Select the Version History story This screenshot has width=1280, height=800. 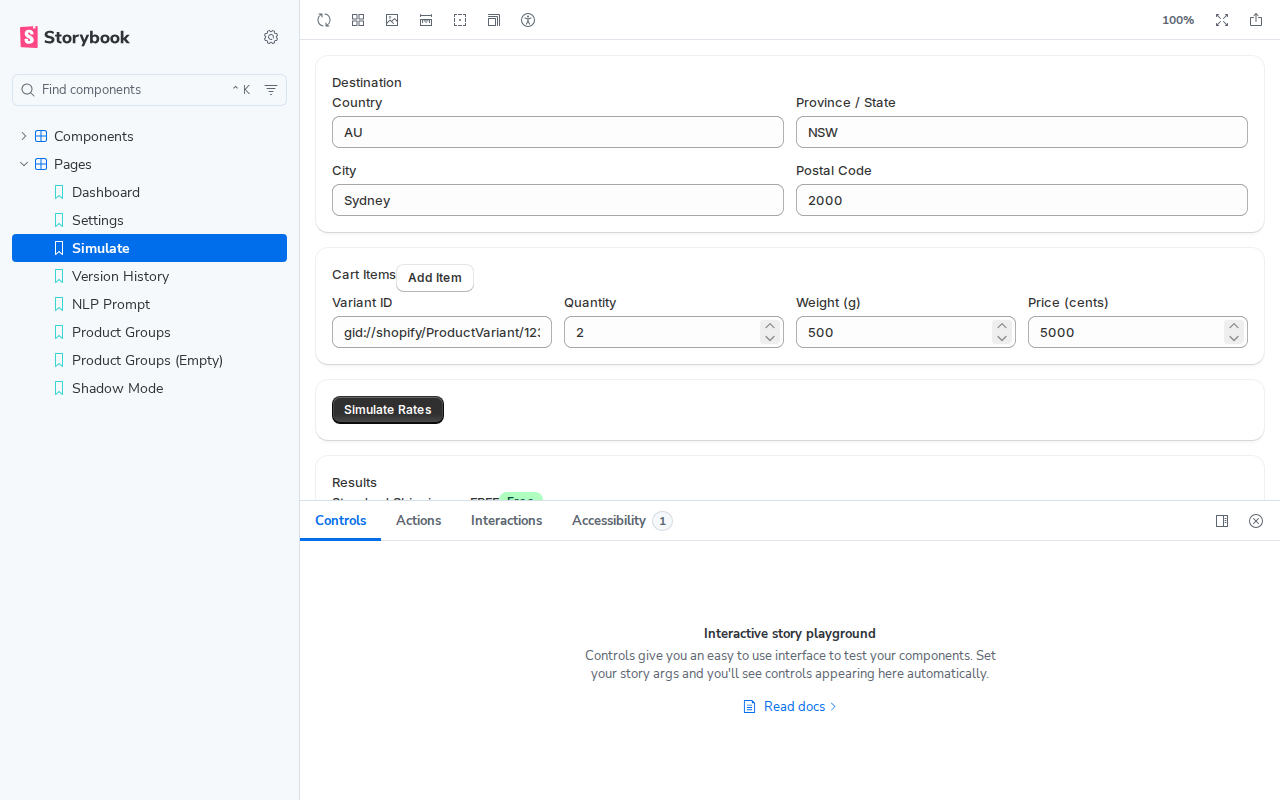pyautogui.click(x=119, y=276)
